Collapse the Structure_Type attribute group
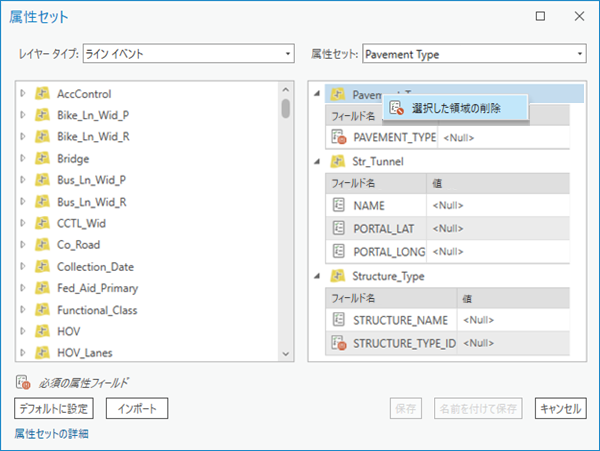 (317, 276)
